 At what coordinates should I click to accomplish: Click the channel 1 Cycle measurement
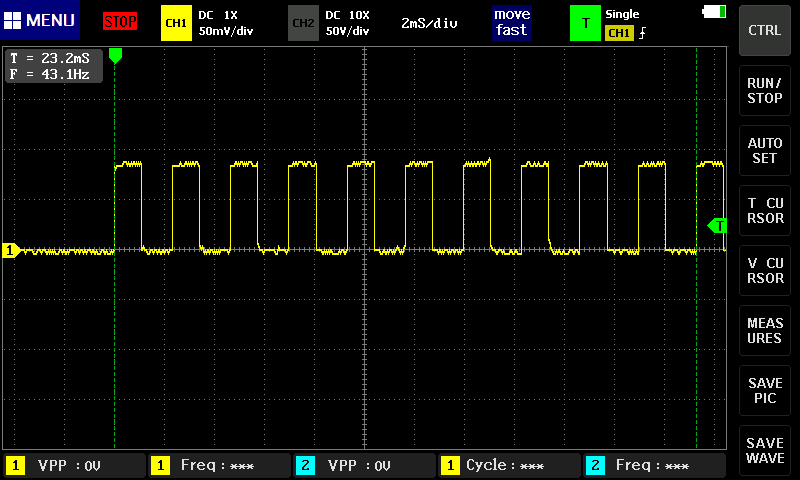[x=509, y=466]
